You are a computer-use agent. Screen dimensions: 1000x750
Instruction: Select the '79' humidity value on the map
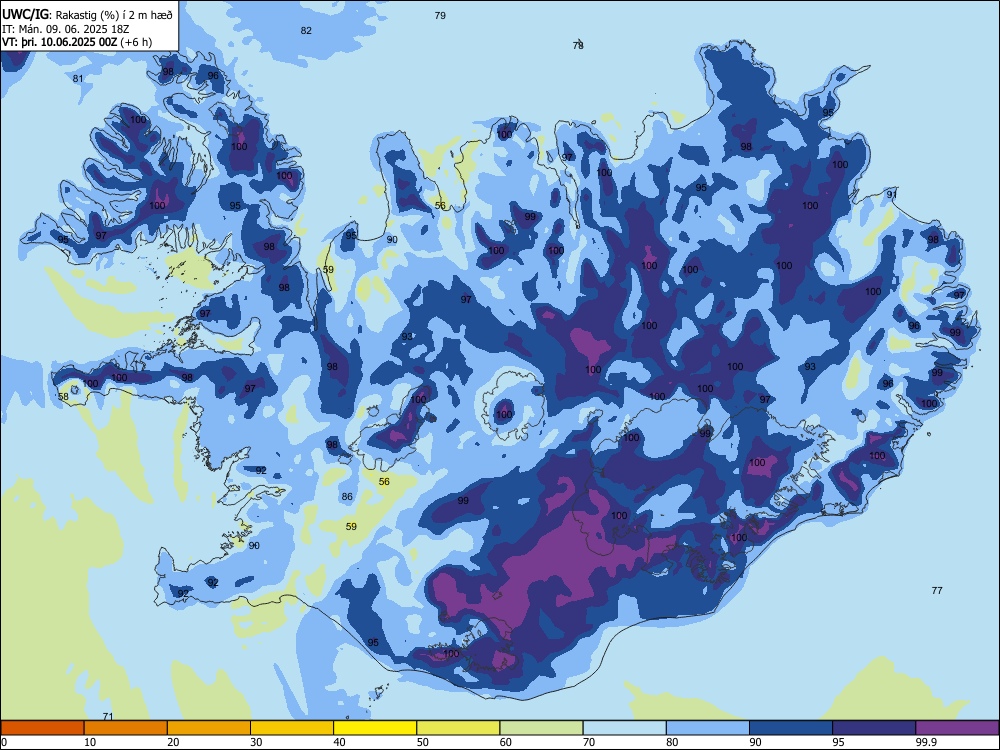(440, 15)
